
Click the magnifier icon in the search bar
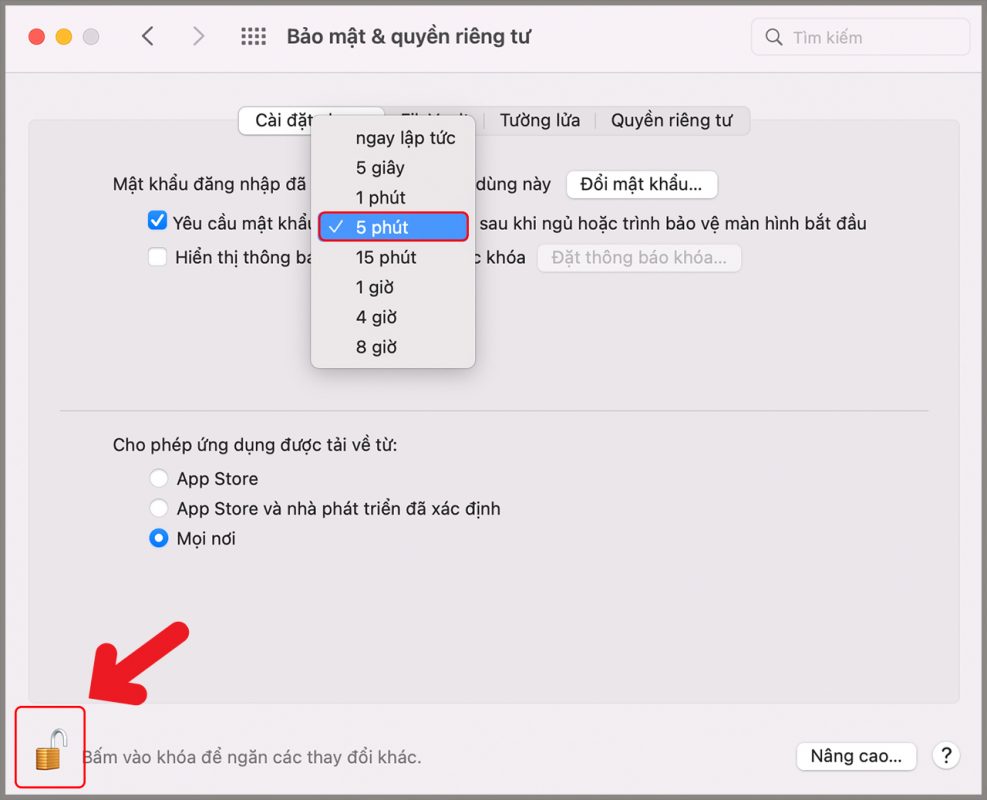click(773, 36)
